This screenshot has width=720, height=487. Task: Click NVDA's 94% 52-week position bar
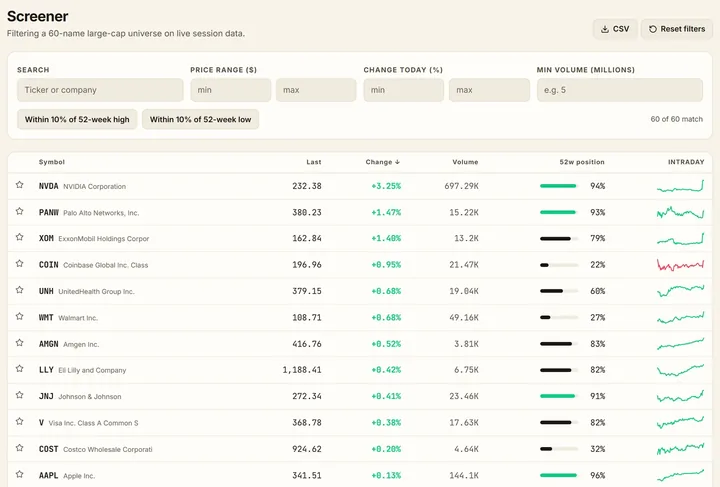tap(559, 186)
